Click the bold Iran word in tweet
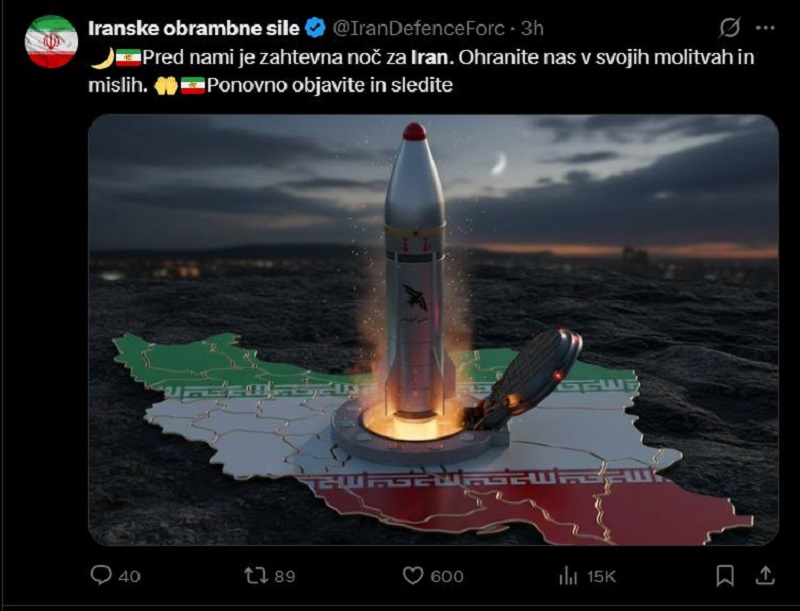This screenshot has height=611, width=800. (432, 57)
